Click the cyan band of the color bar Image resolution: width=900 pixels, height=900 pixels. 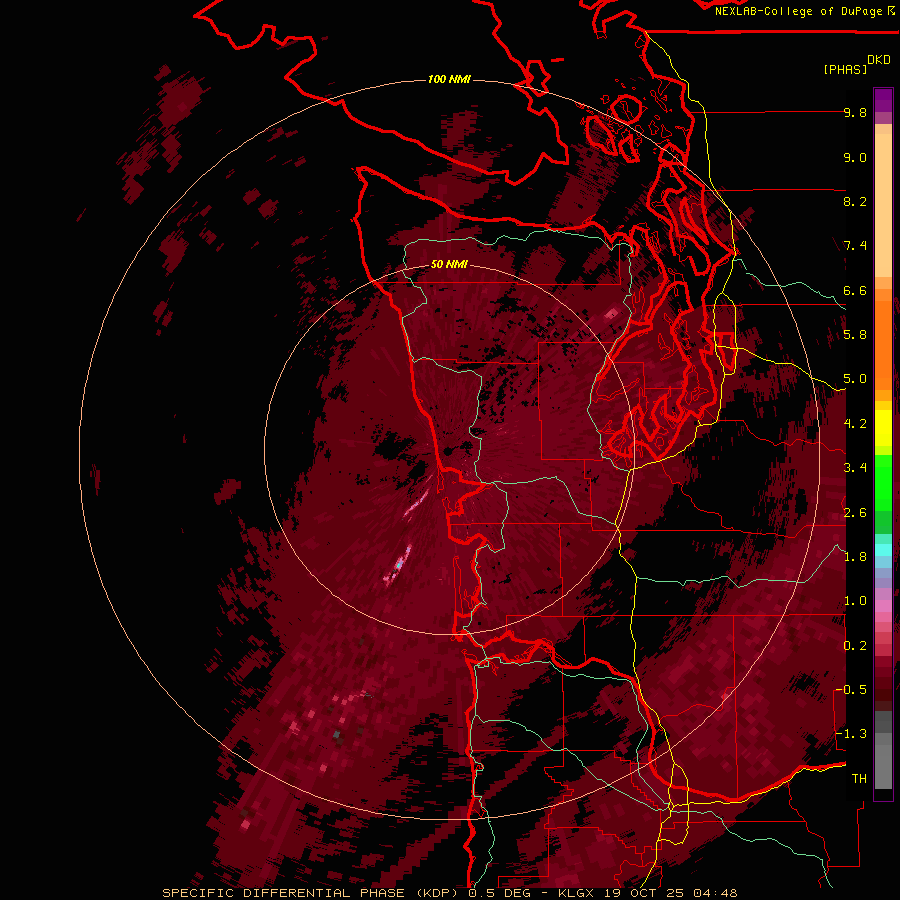(x=883, y=549)
